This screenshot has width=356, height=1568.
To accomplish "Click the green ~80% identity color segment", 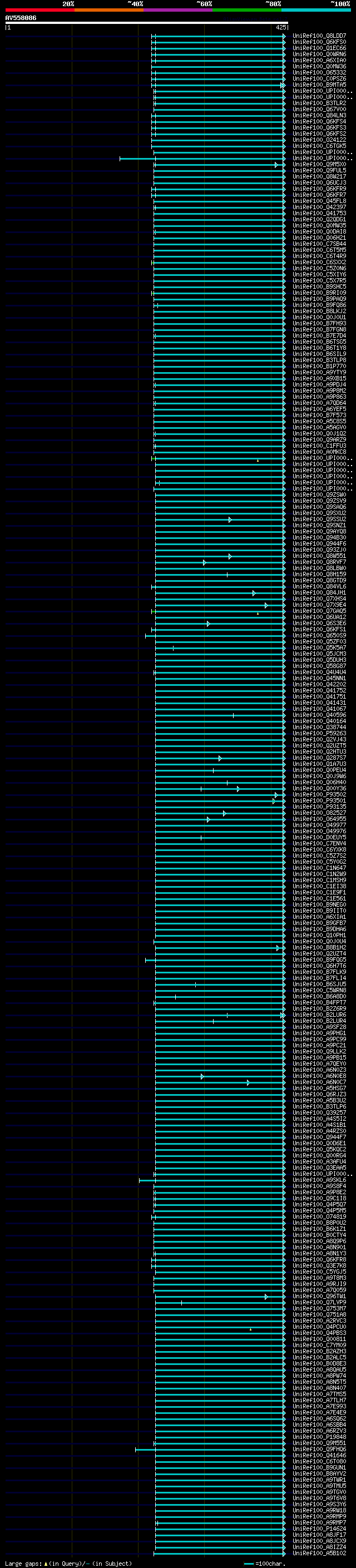I will [x=247, y=10].
